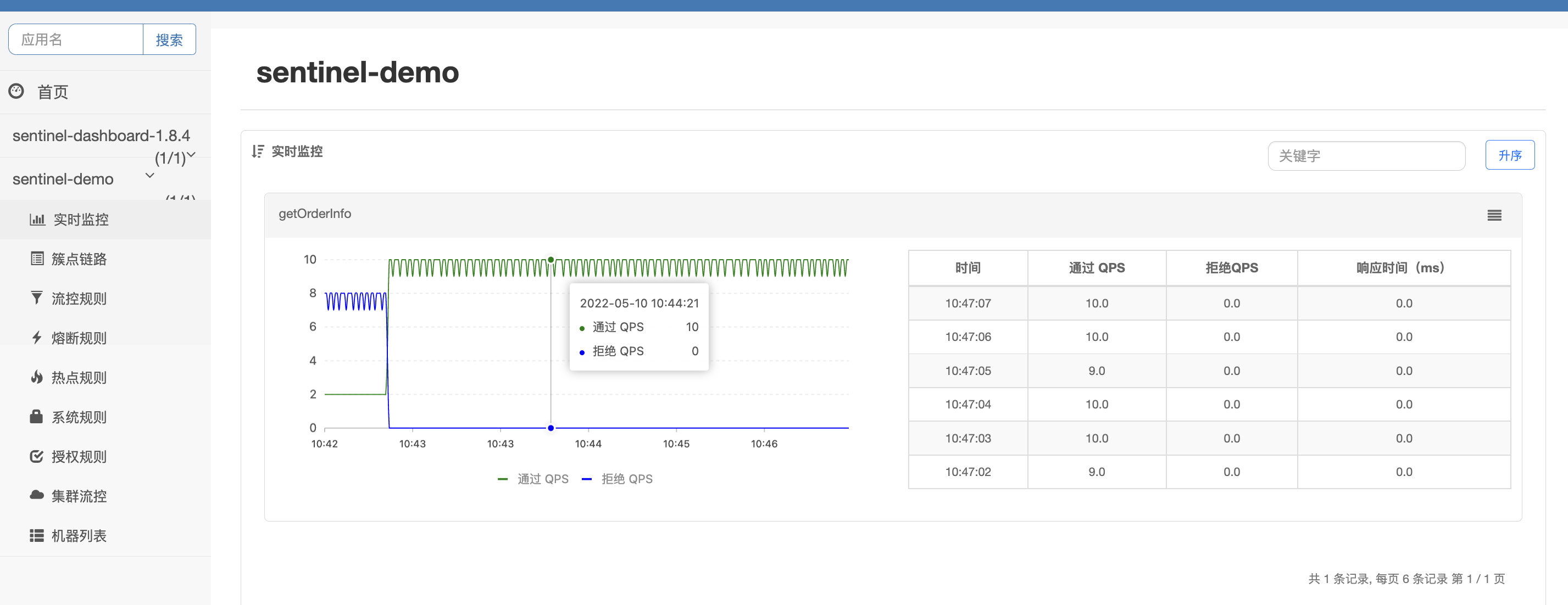Click the lock icon for 系统规则

(x=36, y=417)
